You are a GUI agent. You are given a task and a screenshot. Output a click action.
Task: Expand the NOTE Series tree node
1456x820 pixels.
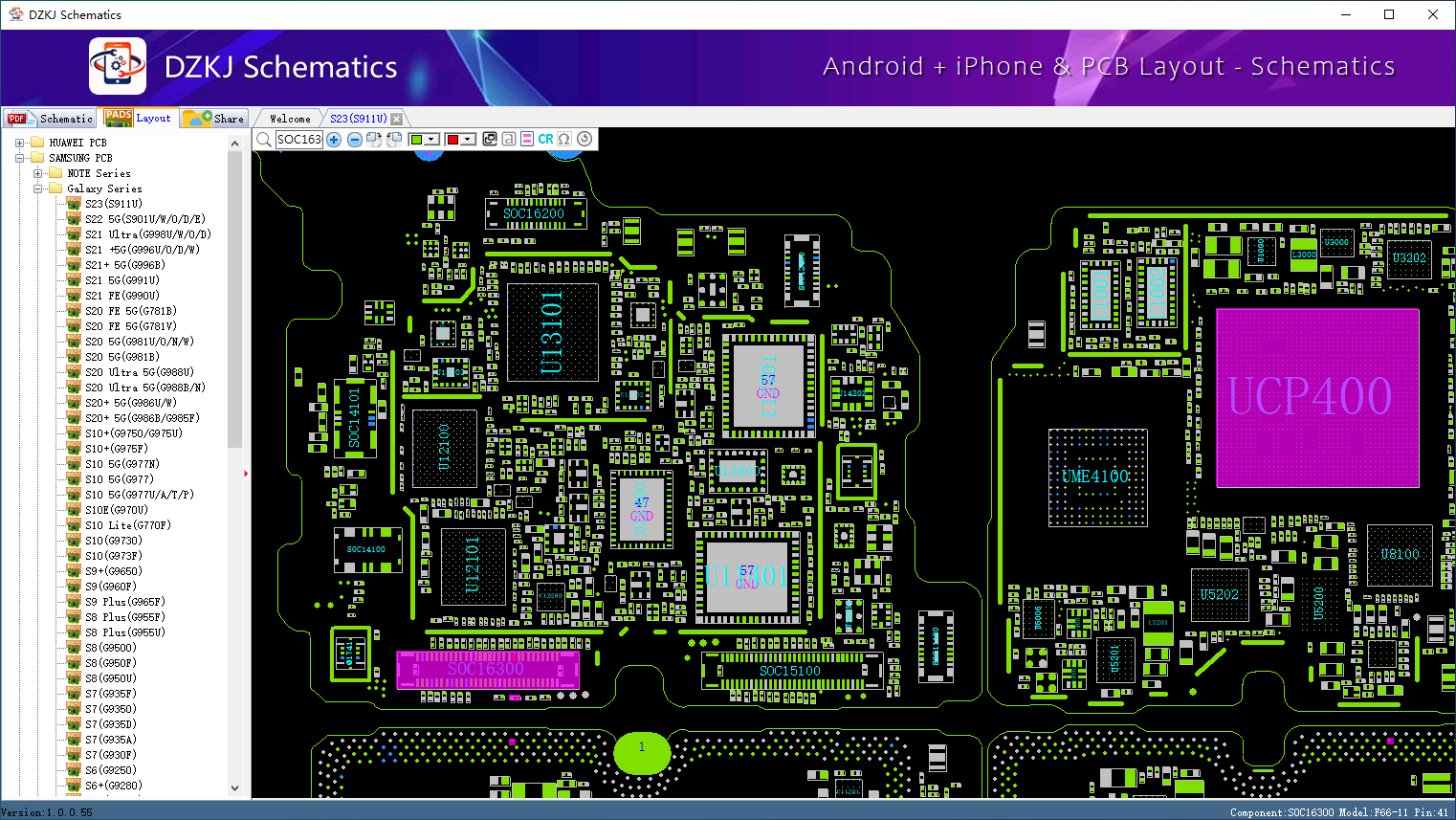coord(37,173)
